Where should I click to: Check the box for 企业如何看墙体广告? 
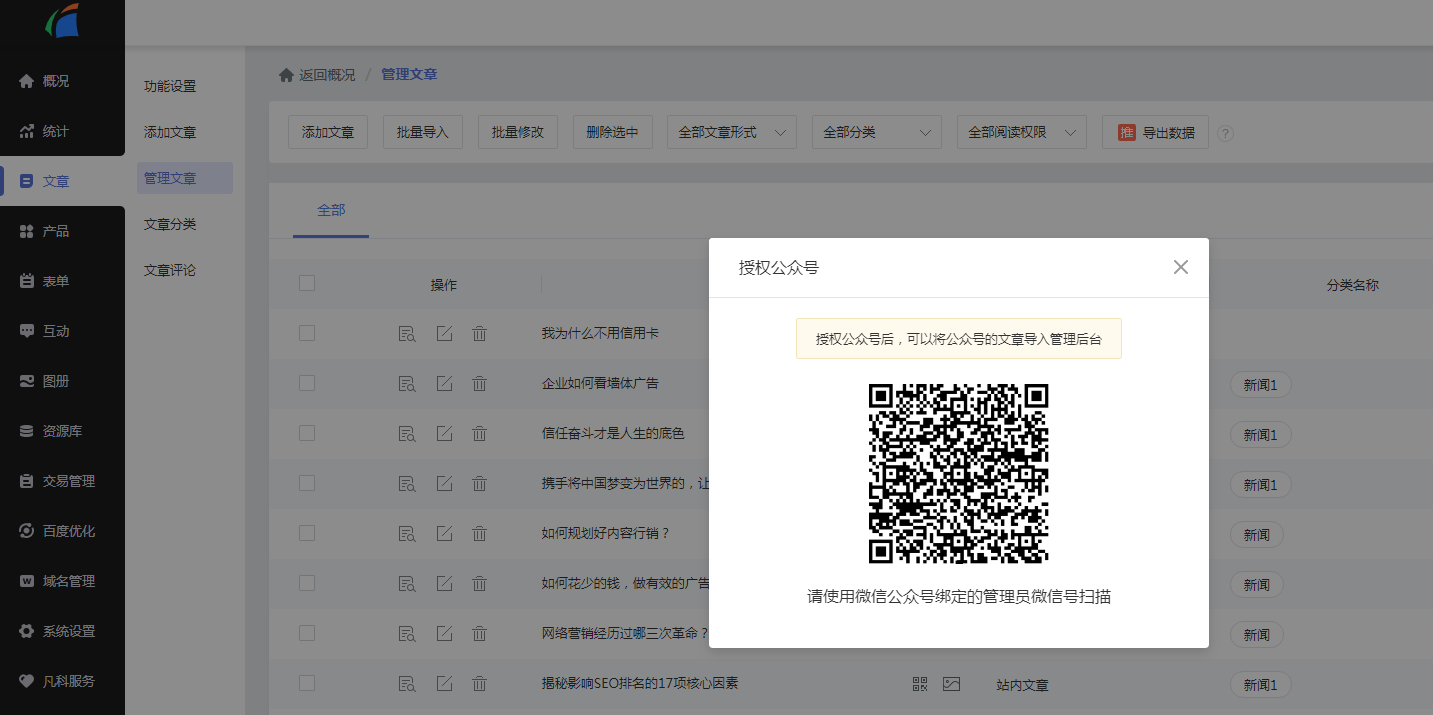click(307, 383)
